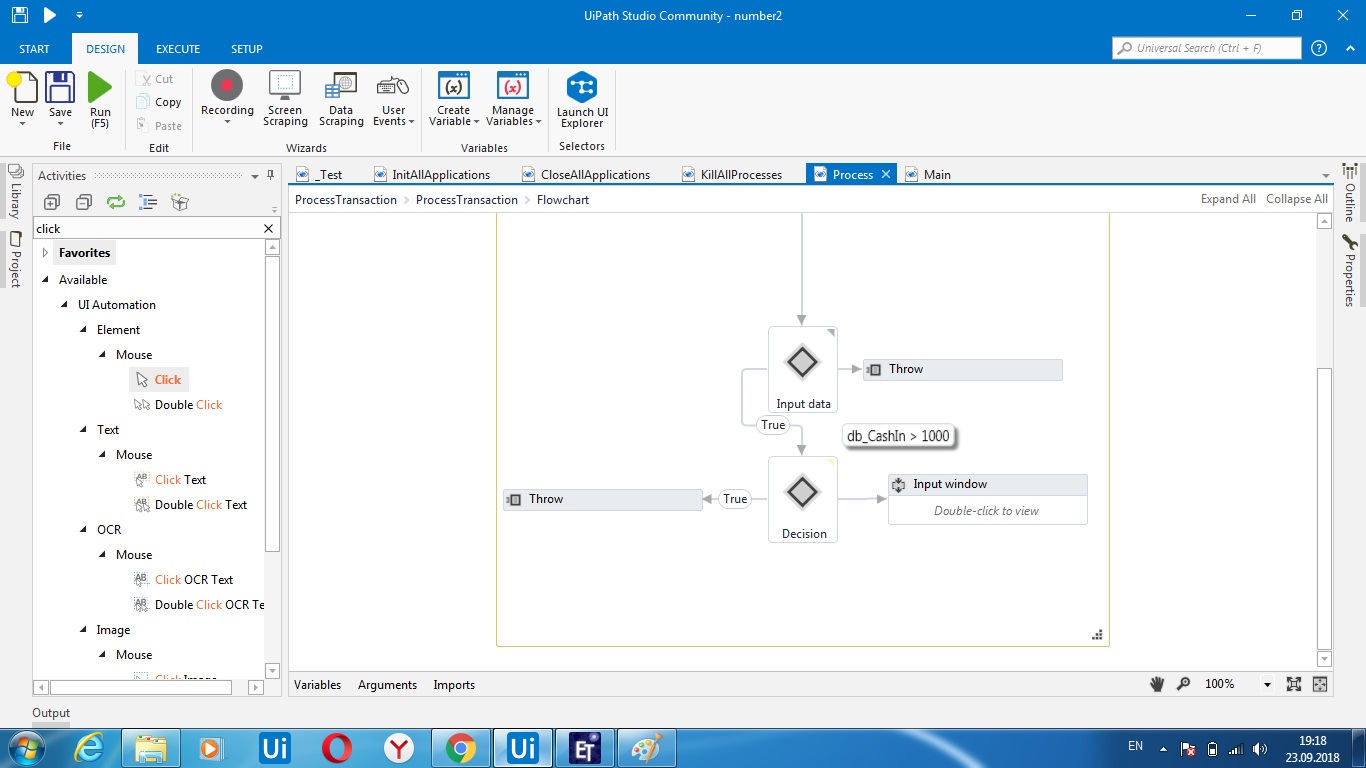Clear the 'click' search text with the X
This screenshot has height=768, width=1366.
pos(268,229)
